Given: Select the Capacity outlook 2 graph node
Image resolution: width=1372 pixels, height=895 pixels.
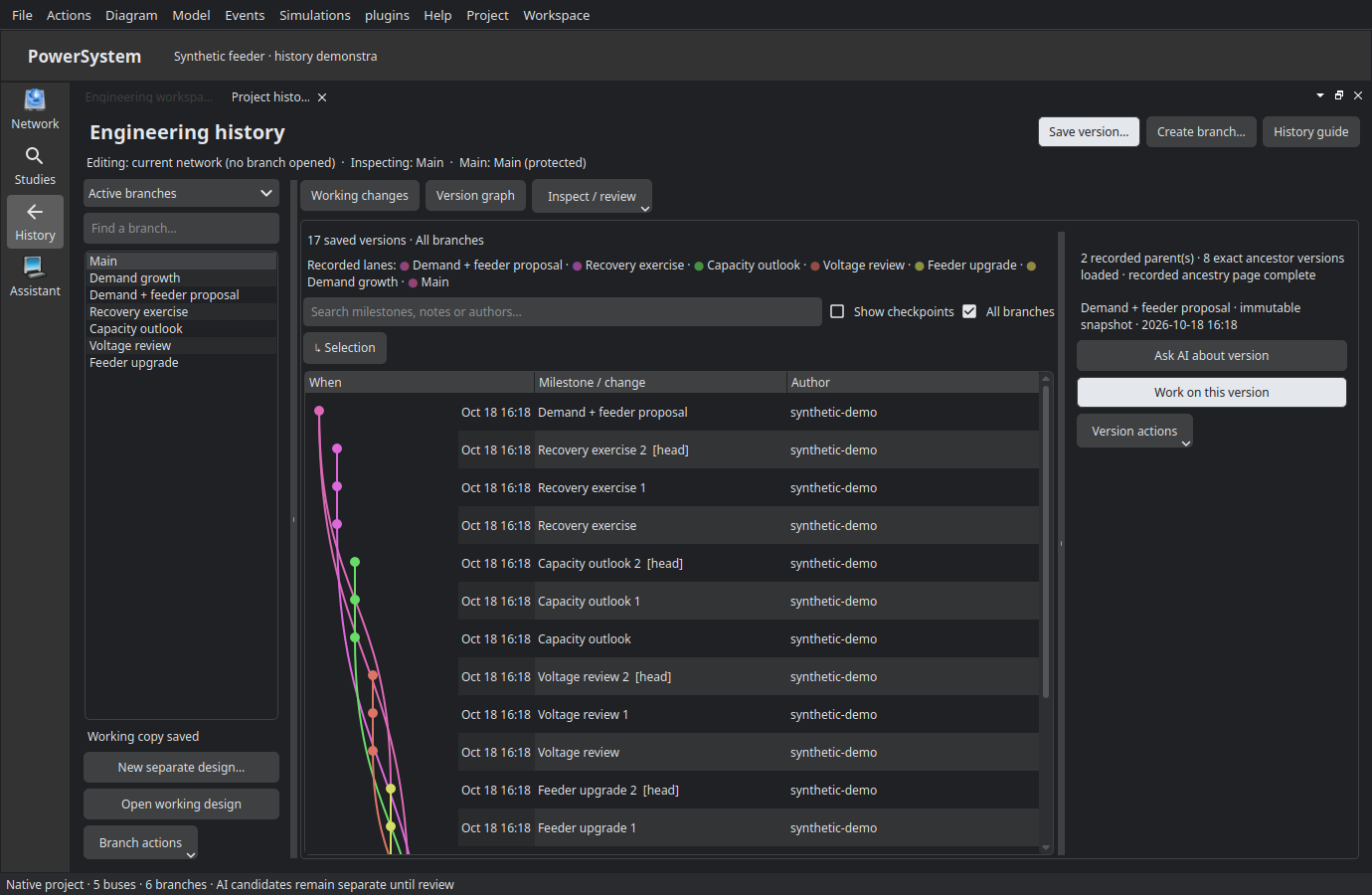Looking at the screenshot, I should (355, 562).
